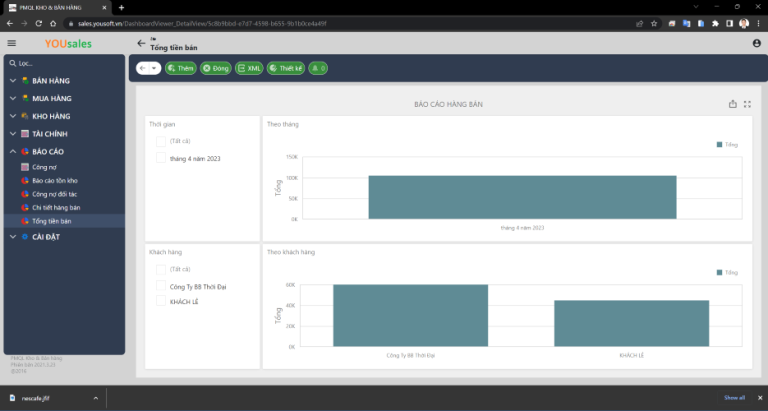Click the Tổng legend swatch in the monthly chart
768x411 pixels.
[x=719, y=145]
